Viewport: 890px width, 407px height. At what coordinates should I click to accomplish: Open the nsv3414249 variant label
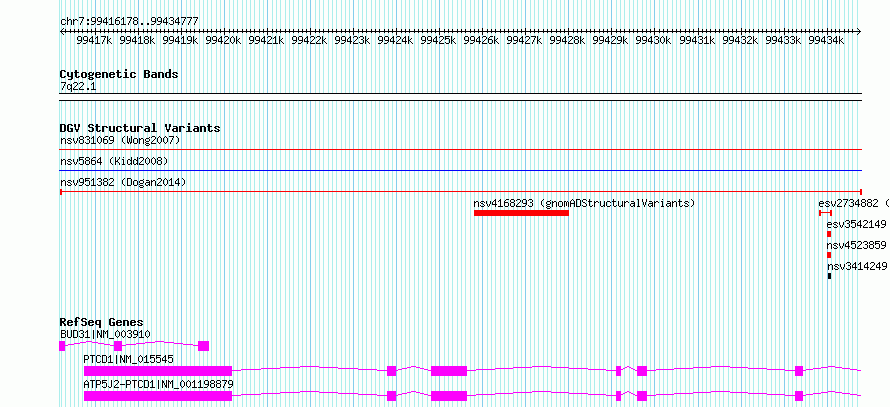857,266
